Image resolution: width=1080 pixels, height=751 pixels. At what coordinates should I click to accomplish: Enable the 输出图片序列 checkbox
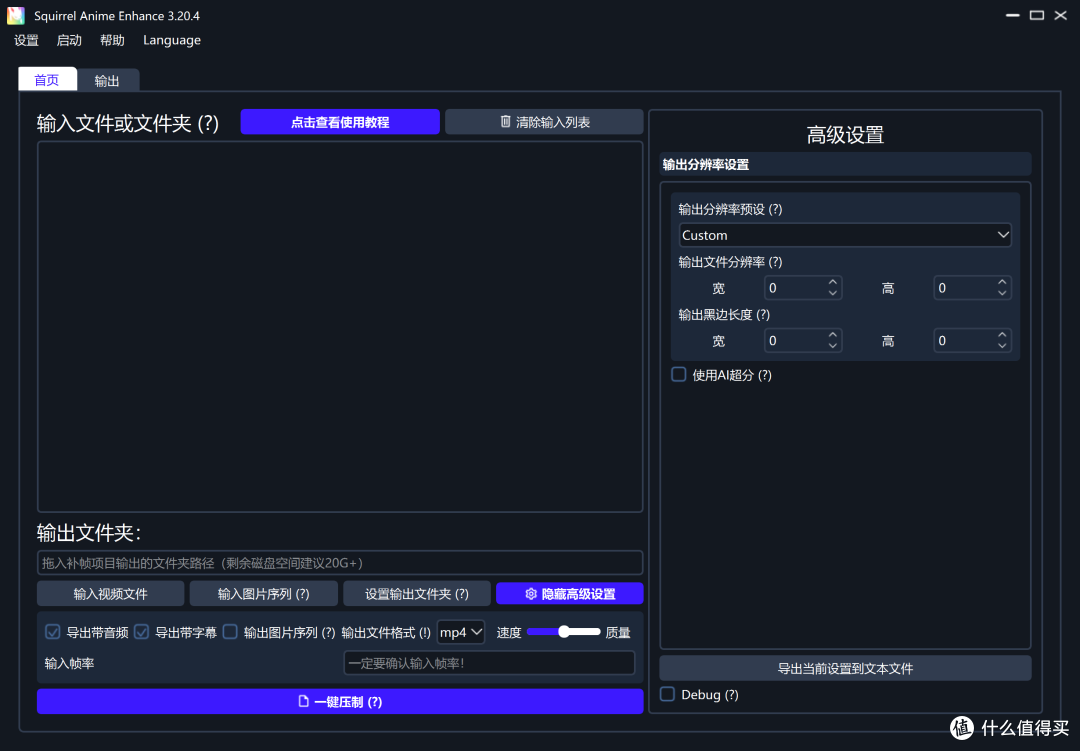pyautogui.click(x=230, y=631)
